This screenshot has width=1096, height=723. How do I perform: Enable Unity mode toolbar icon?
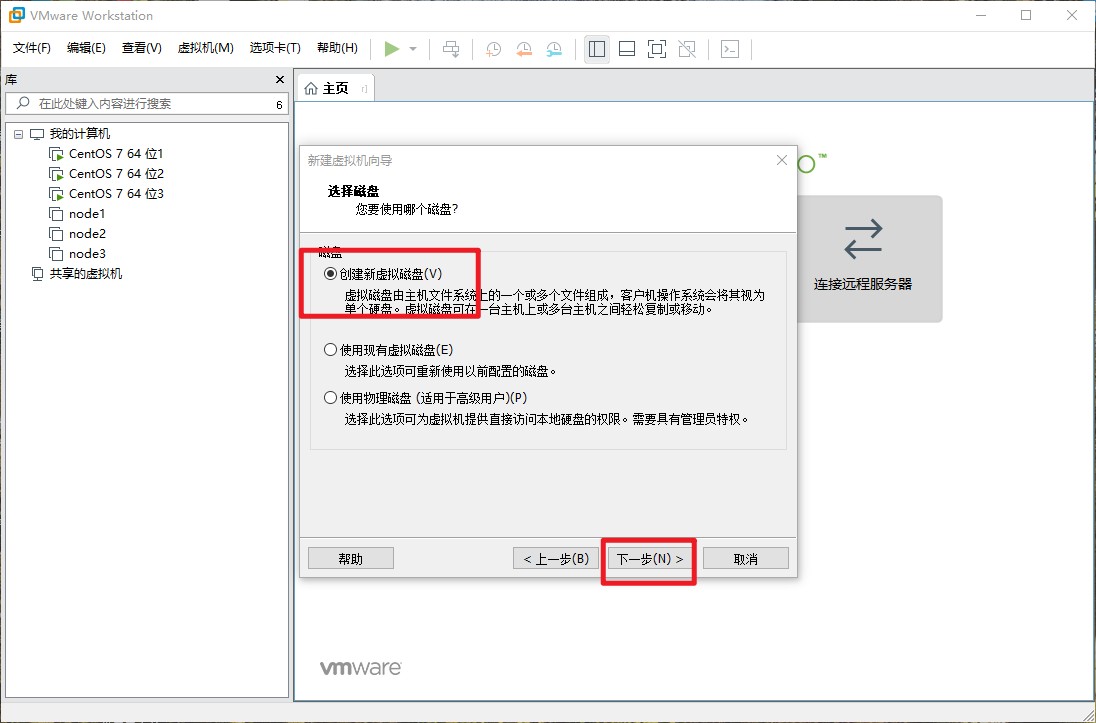point(687,49)
